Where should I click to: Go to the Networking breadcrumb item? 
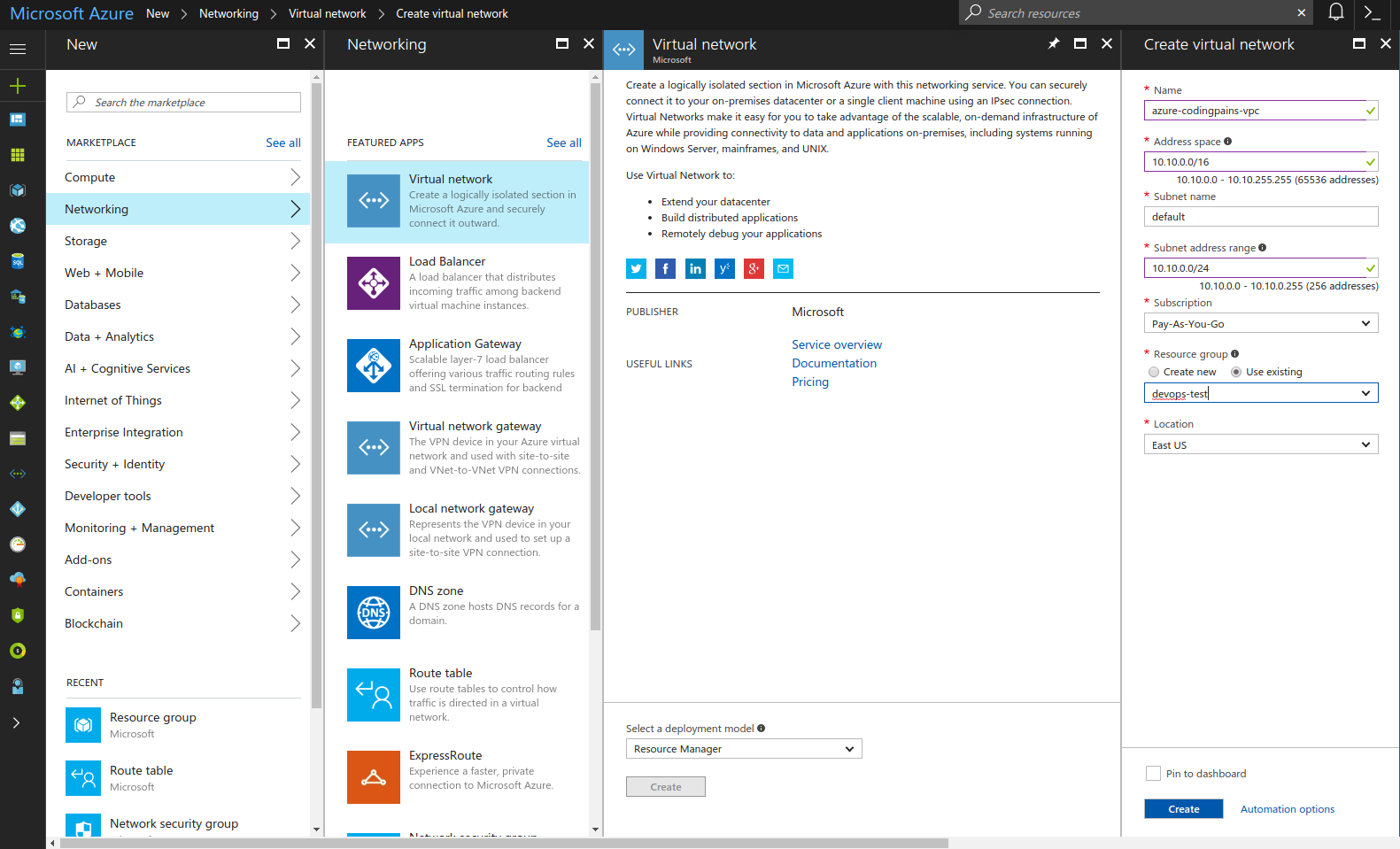click(x=228, y=13)
